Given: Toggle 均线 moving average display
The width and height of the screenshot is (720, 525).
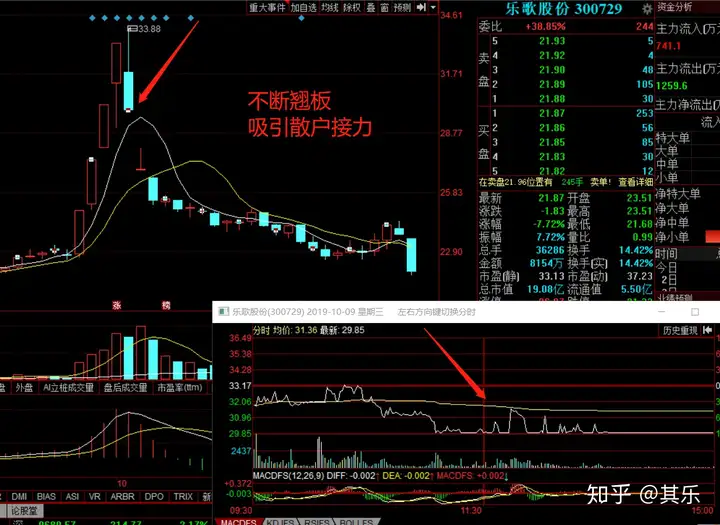Looking at the screenshot, I should [330, 7].
